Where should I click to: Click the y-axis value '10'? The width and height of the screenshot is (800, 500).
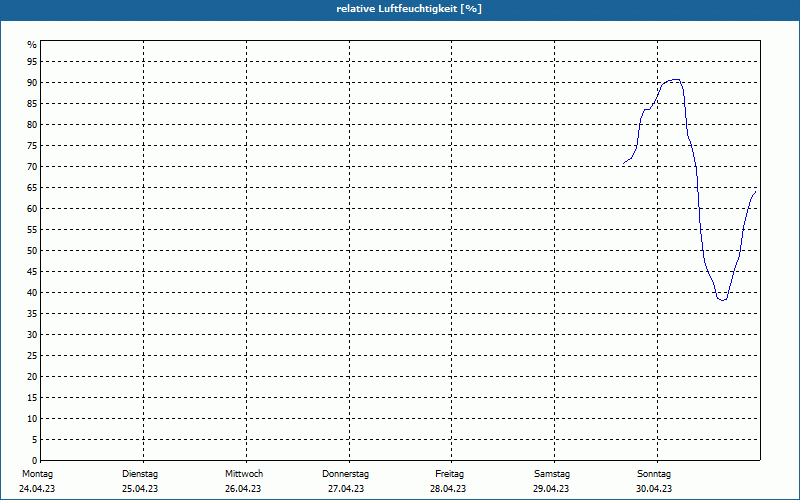(32, 419)
